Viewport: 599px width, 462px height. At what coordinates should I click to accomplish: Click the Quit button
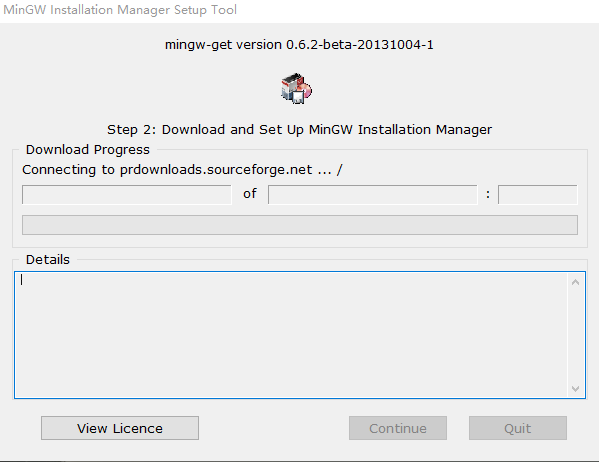pos(518,428)
